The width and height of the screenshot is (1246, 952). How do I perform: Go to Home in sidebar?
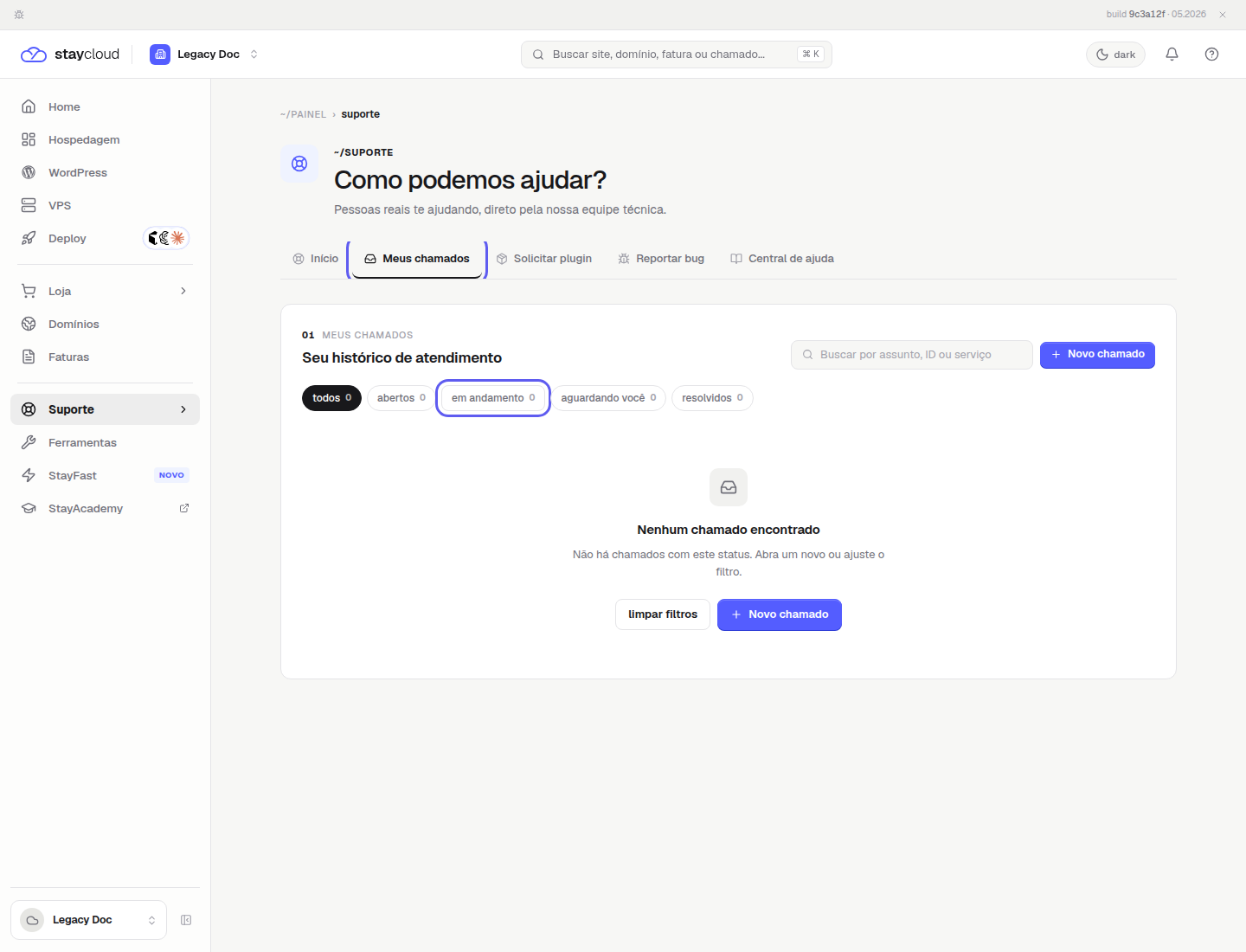click(105, 106)
